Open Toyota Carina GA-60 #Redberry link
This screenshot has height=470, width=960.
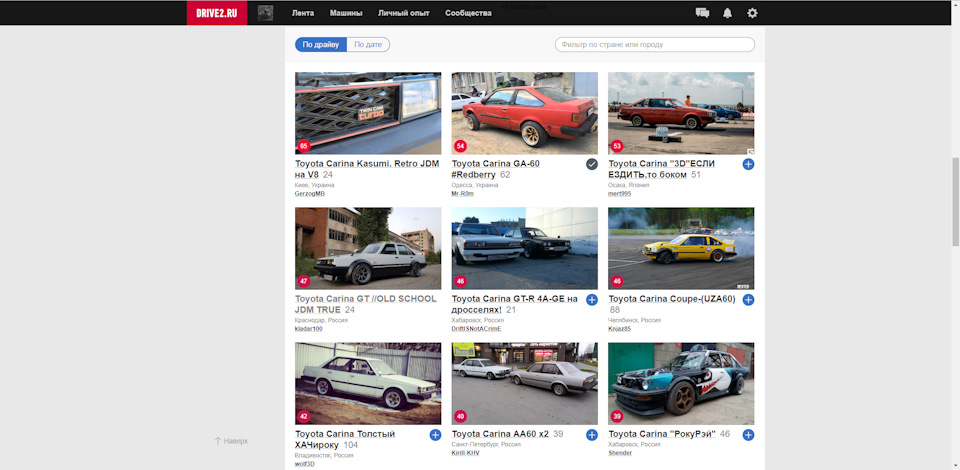point(495,169)
